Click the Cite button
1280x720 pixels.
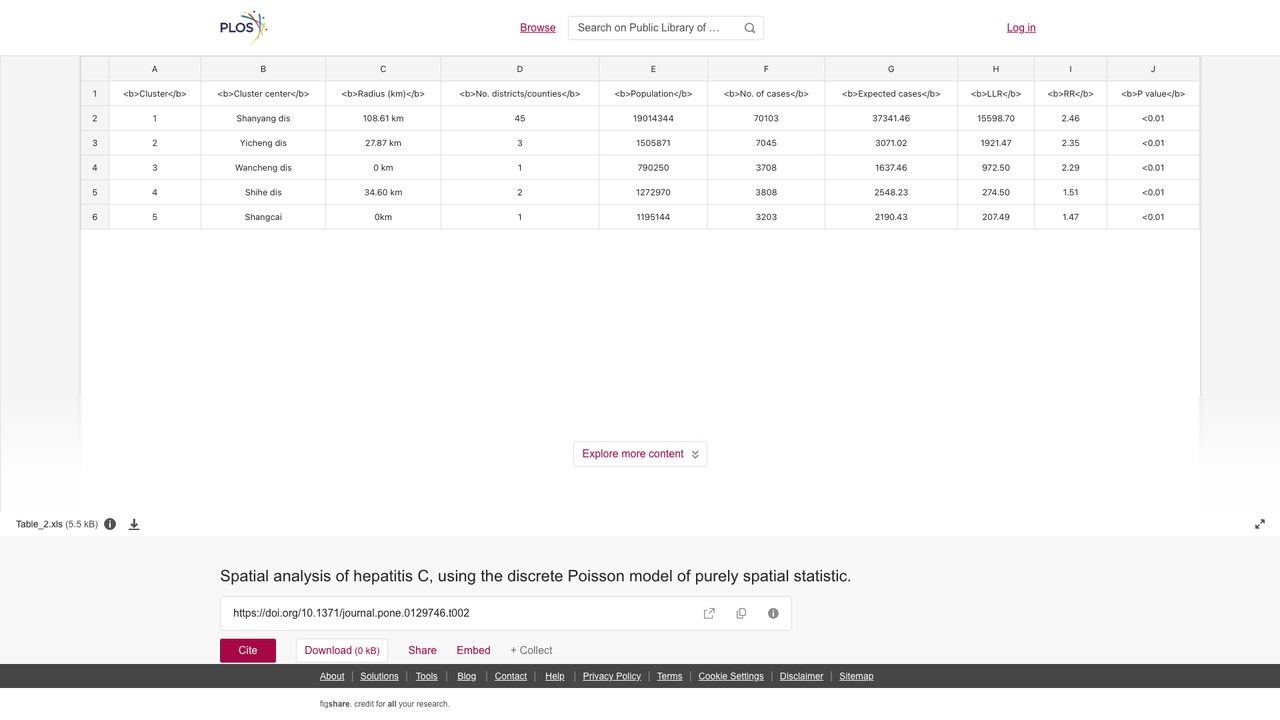tap(248, 650)
